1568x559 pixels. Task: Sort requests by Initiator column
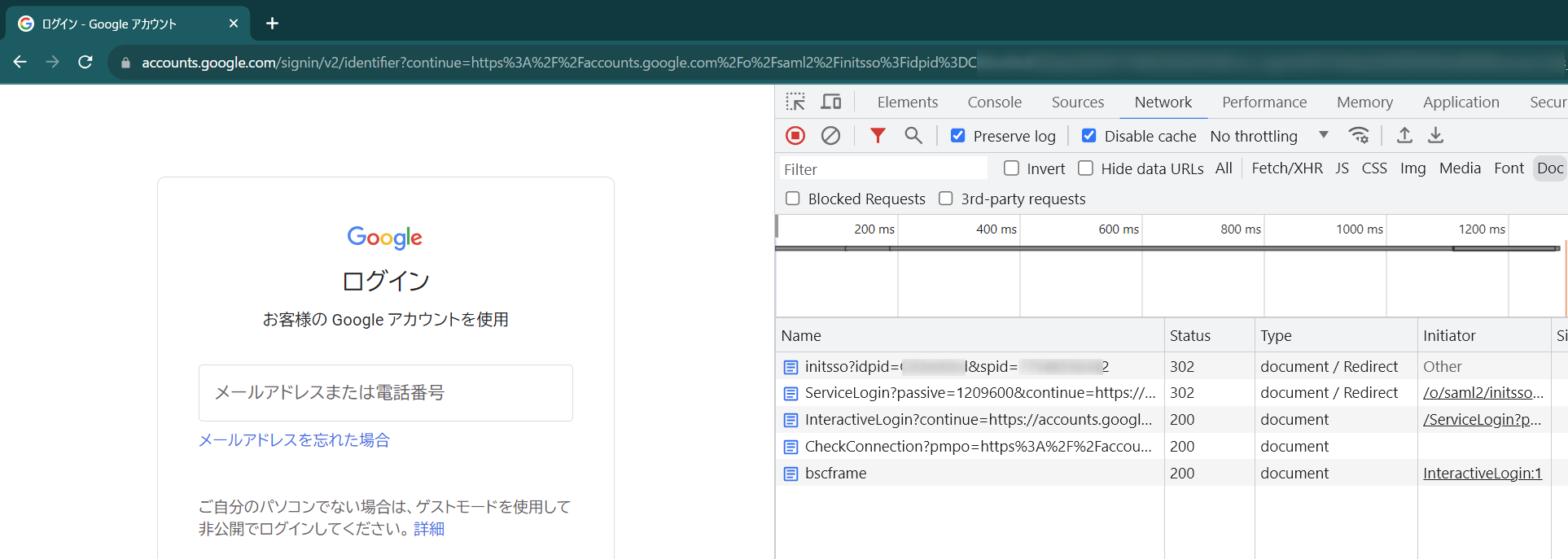click(1484, 335)
